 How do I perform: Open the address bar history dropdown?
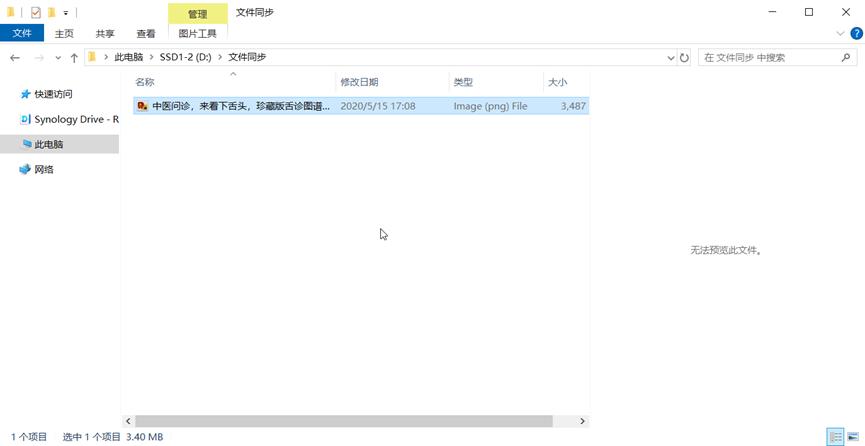click(671, 57)
